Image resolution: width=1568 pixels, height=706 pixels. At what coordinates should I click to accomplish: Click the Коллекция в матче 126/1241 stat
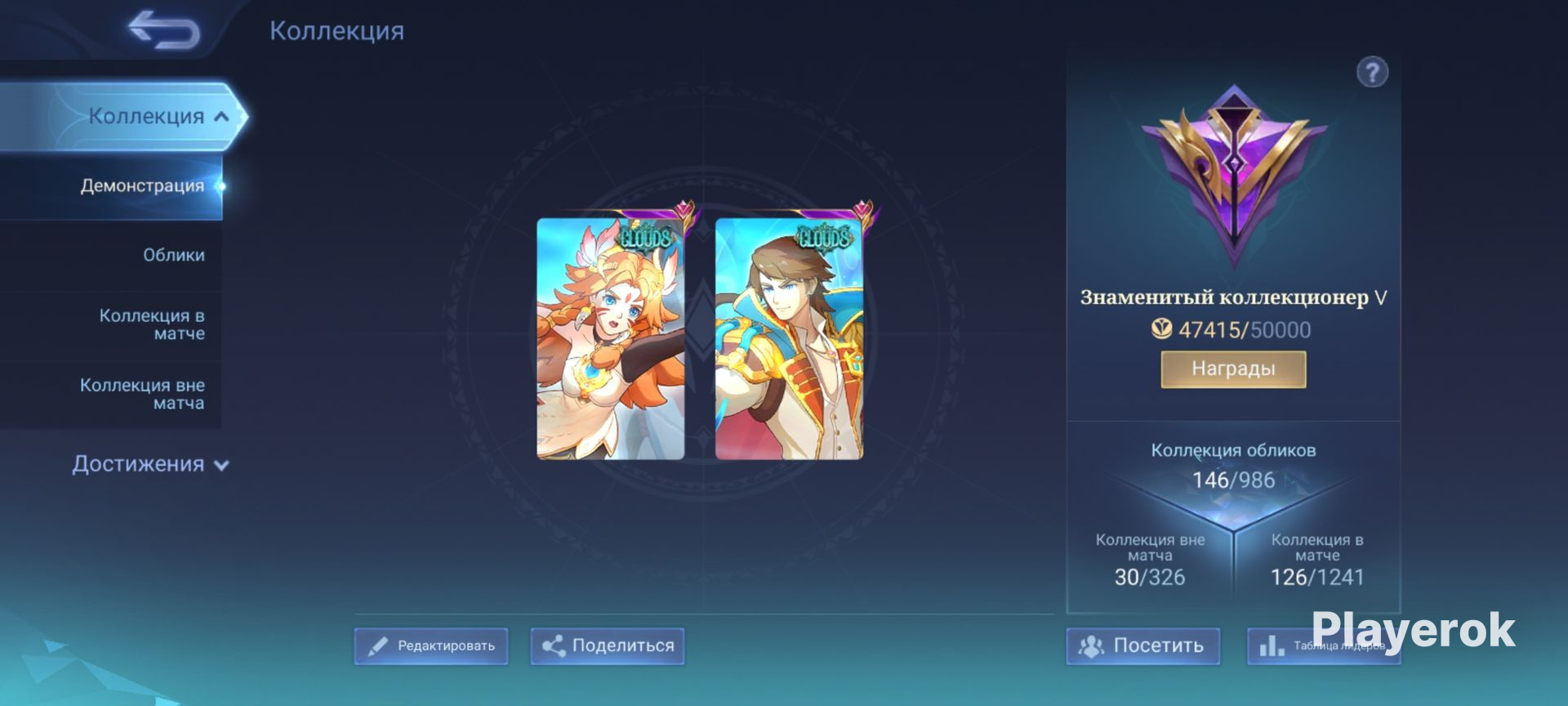1317,561
